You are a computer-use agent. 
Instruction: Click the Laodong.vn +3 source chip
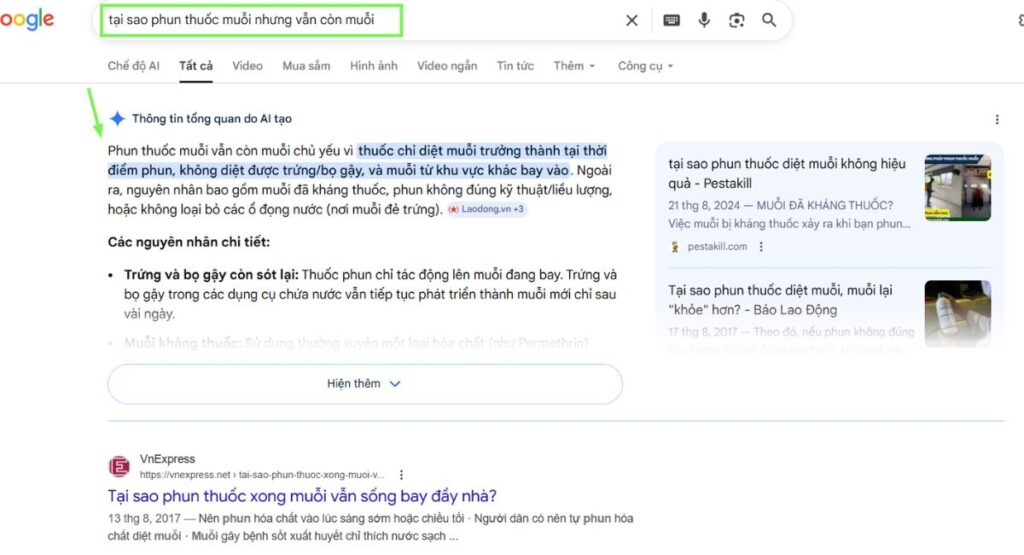tap(487, 210)
